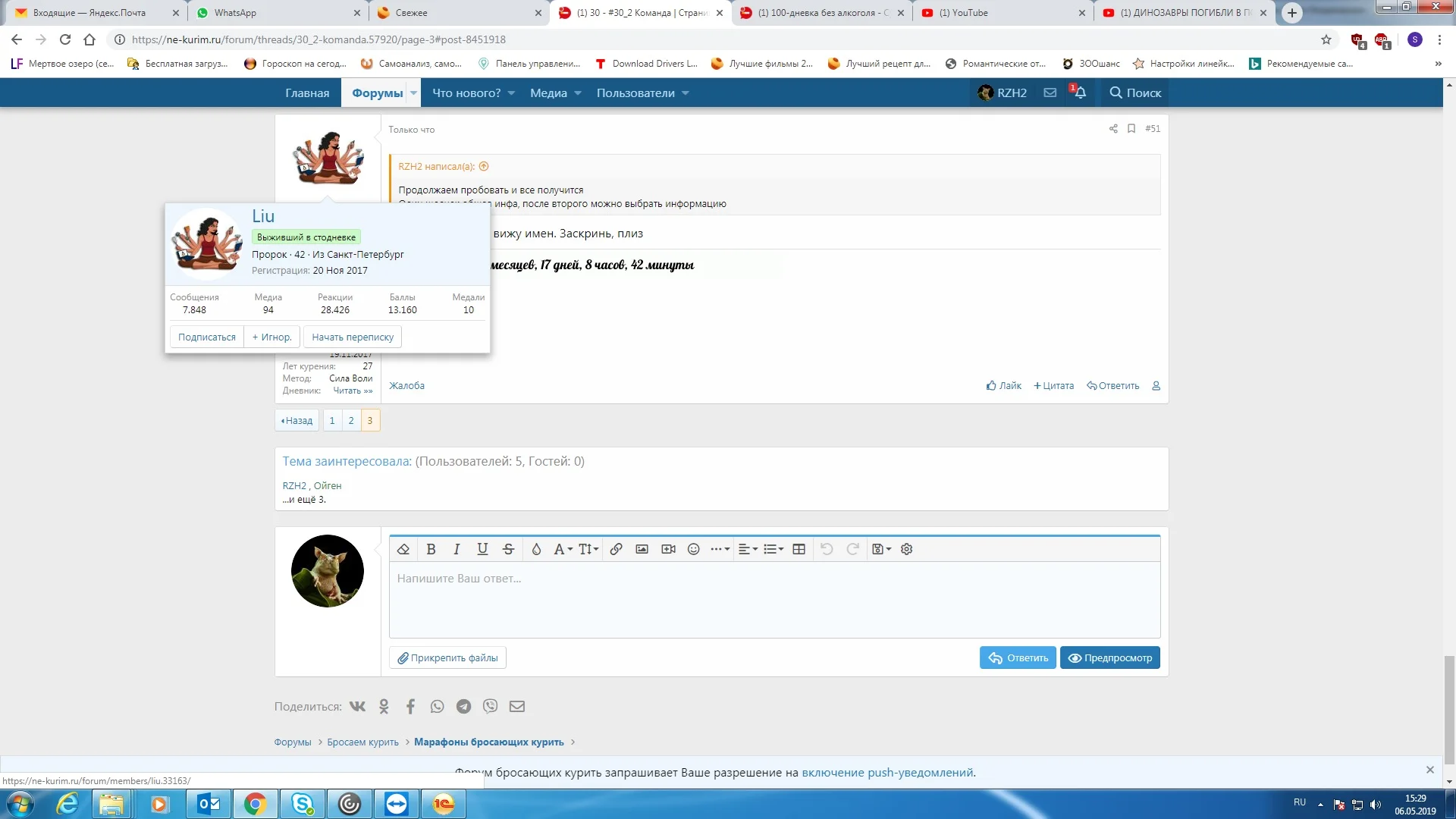Expand font size dropdown in editor
Screen dimensions: 1456x819
coord(588,549)
